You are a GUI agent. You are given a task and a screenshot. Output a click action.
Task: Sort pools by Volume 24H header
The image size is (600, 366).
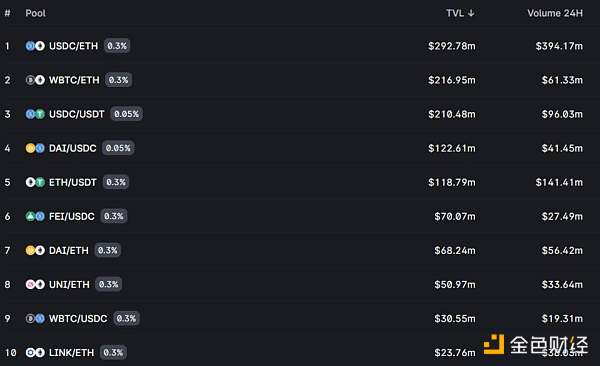555,13
